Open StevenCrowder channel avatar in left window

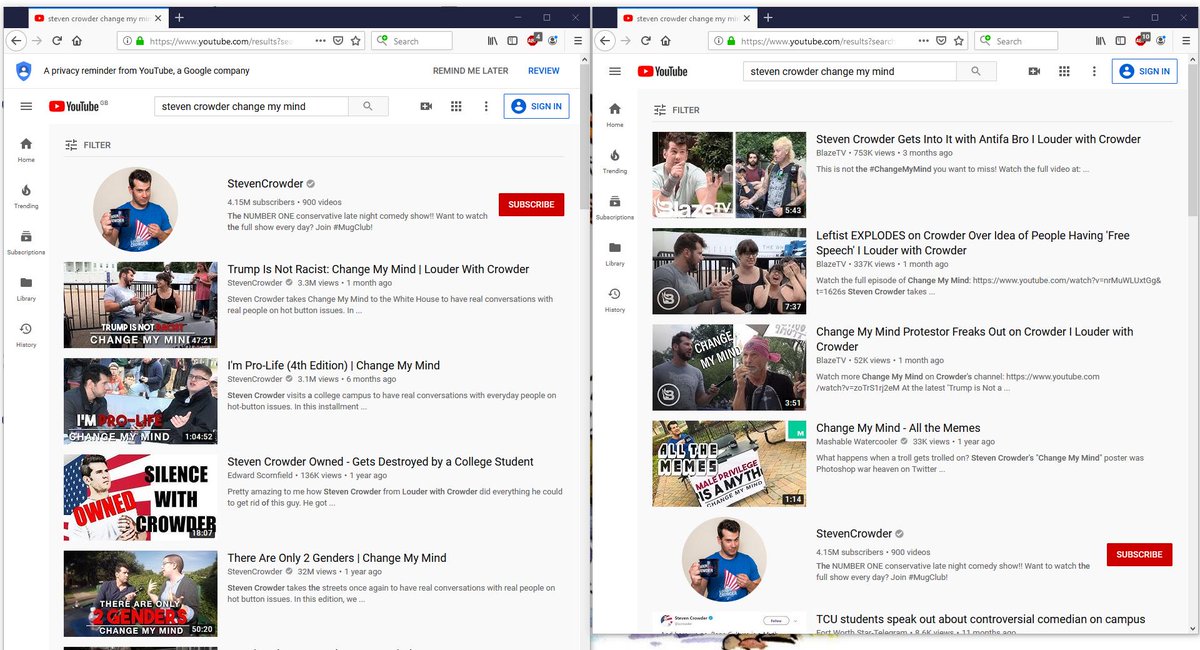tap(135, 209)
